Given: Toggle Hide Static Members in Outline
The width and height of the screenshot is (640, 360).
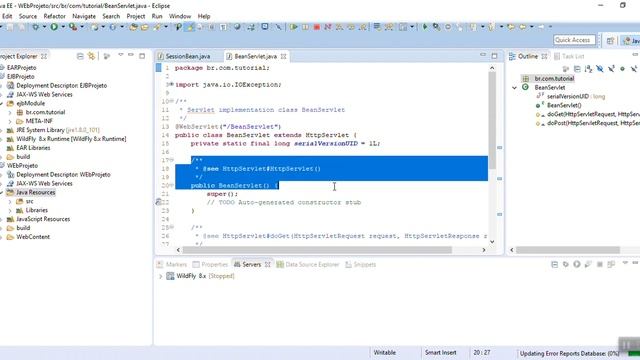Looking at the screenshot, I should click(x=611, y=69).
